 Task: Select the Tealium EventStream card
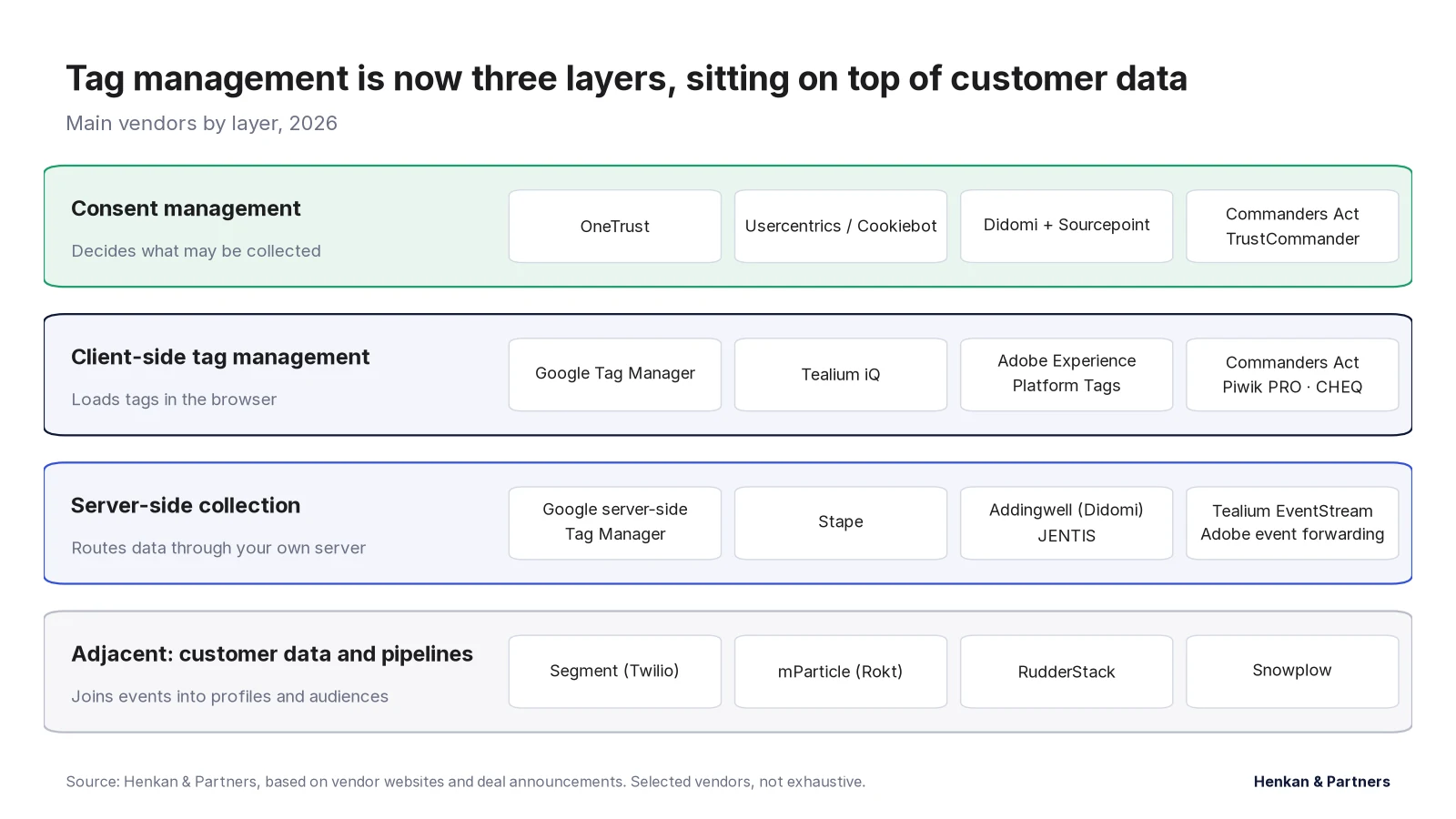1292,523
